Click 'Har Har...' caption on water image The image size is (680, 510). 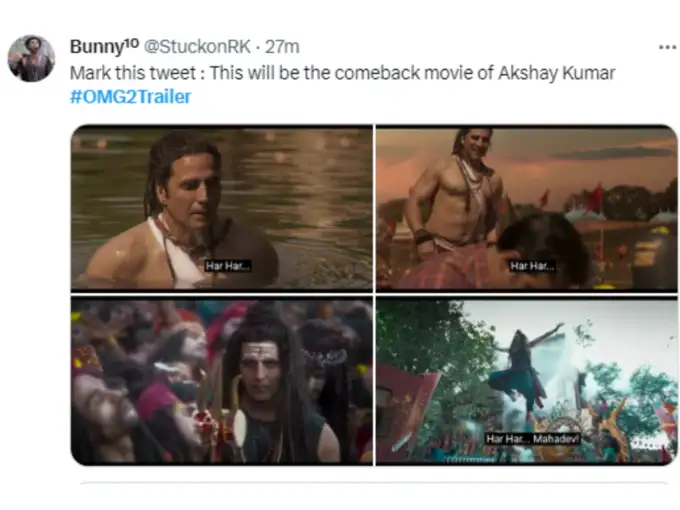[x=228, y=266]
